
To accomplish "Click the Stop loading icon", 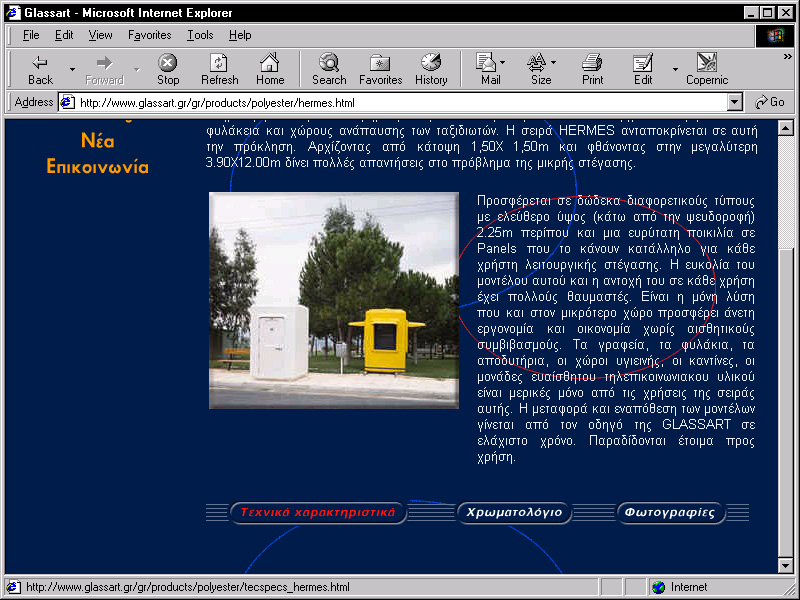I will click(x=167, y=69).
